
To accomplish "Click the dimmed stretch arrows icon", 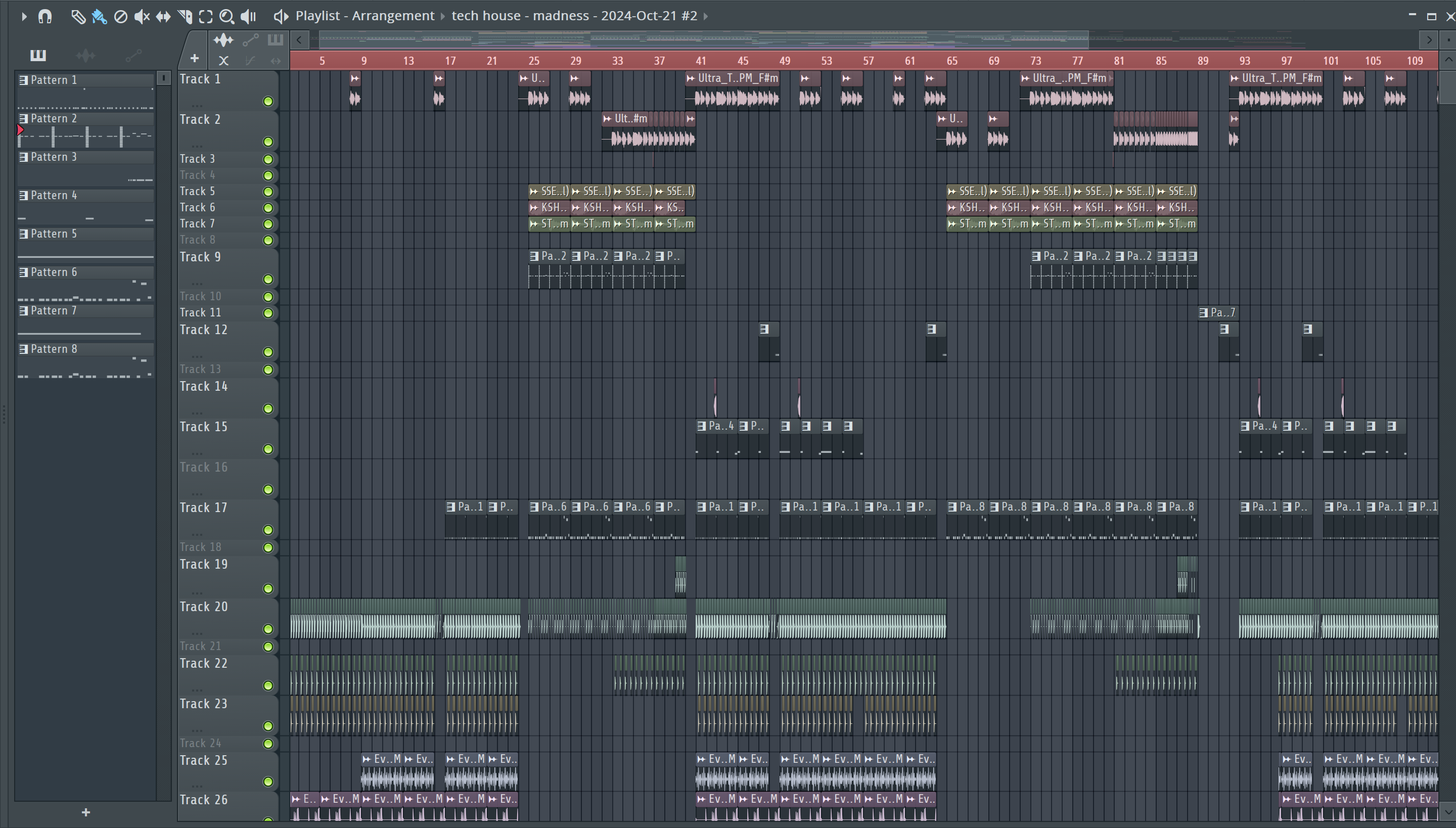I will pos(276,60).
